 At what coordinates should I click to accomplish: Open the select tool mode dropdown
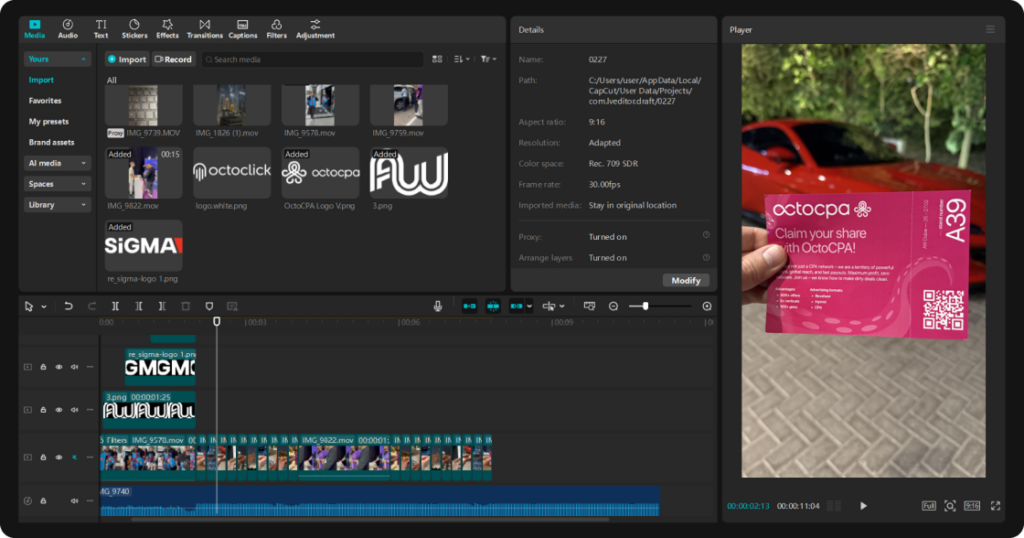pos(44,306)
